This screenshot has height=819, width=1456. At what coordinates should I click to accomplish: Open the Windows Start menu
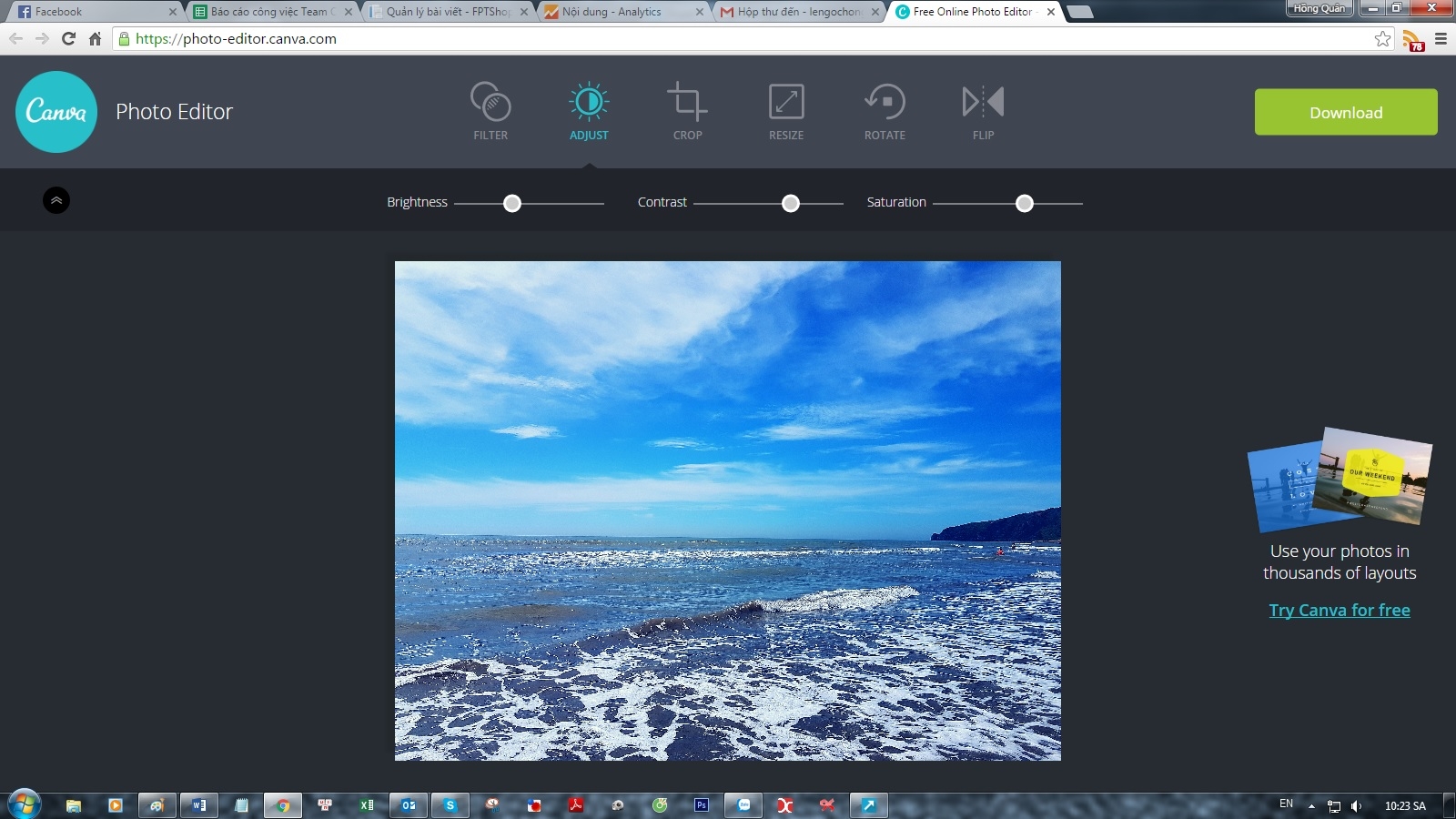click(25, 804)
